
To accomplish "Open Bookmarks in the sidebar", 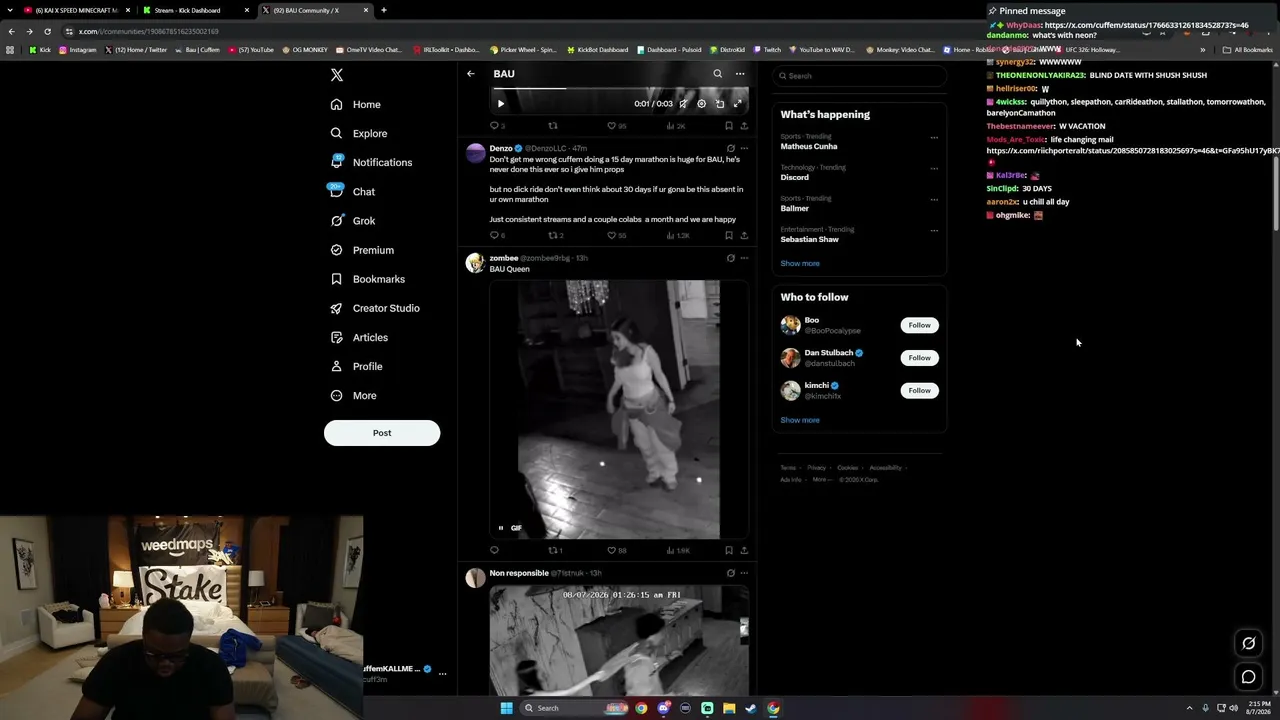I will (367, 279).
